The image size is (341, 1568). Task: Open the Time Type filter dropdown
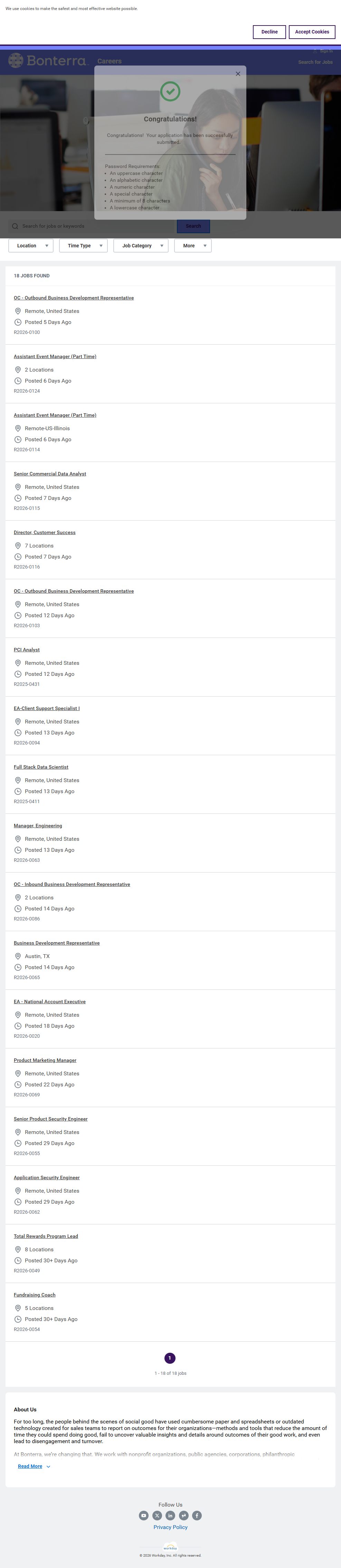coord(84,246)
